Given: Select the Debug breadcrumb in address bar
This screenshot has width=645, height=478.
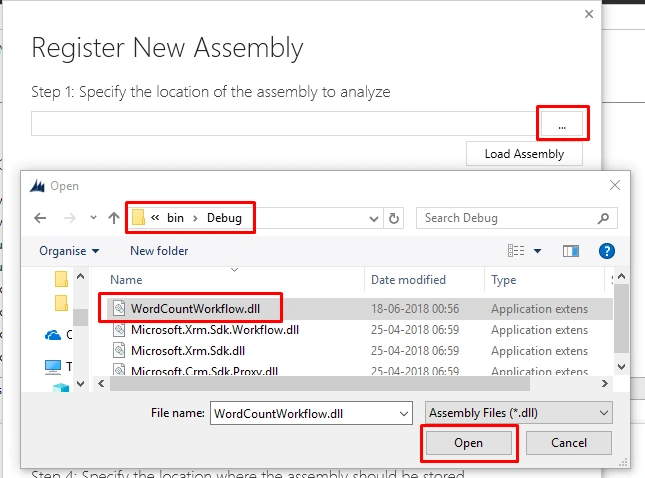Looking at the screenshot, I should coord(224,218).
